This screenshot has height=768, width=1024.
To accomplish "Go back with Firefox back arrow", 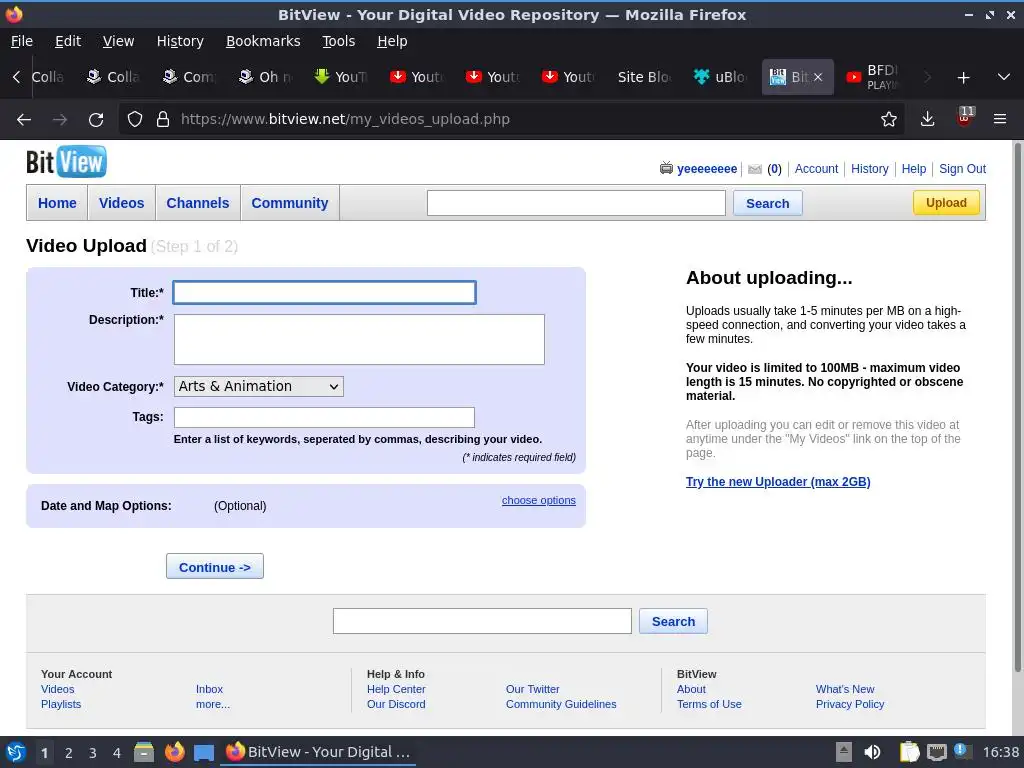I will pyautogui.click(x=24, y=119).
